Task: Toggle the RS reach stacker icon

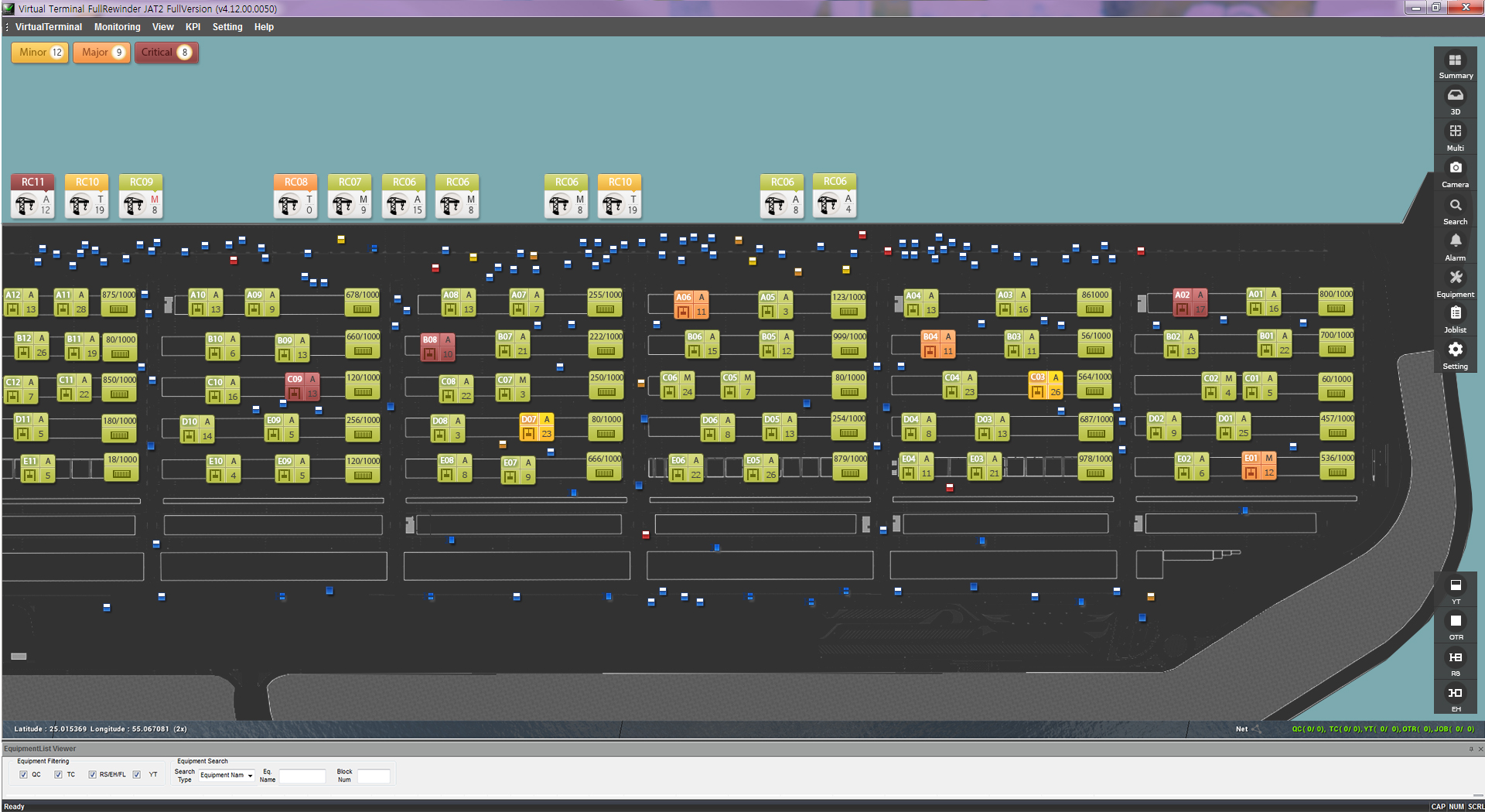Action: pos(1455,658)
